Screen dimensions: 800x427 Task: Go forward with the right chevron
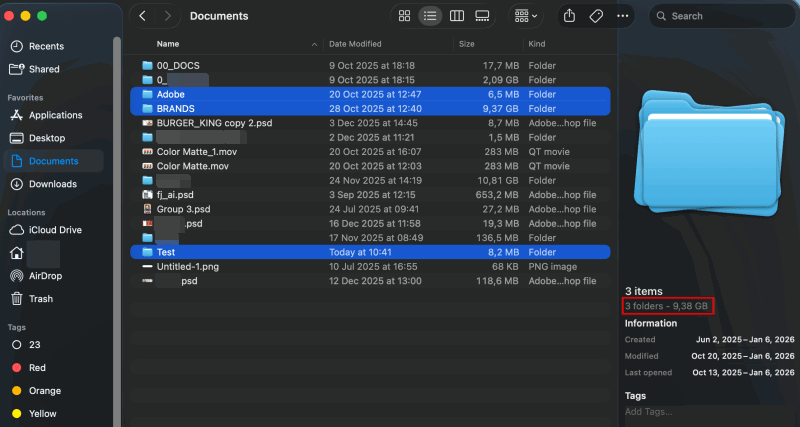(167, 16)
